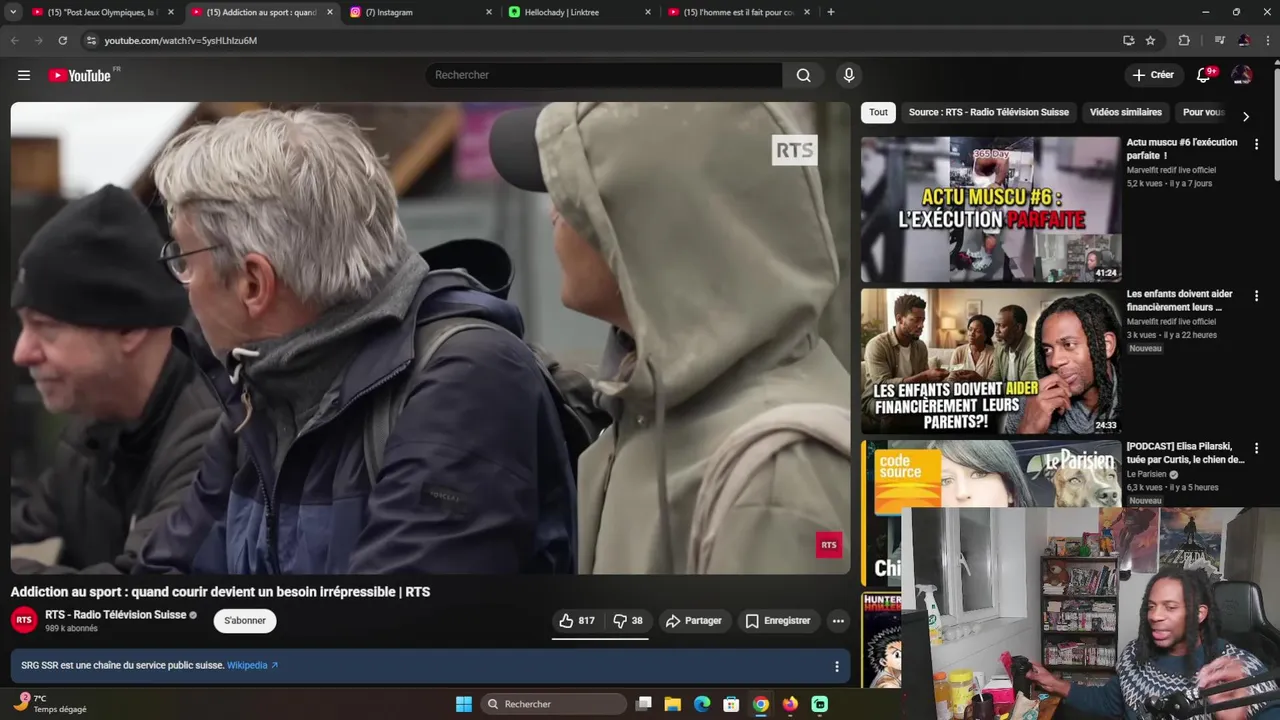Click the RTS channel avatar

[x=24, y=620]
